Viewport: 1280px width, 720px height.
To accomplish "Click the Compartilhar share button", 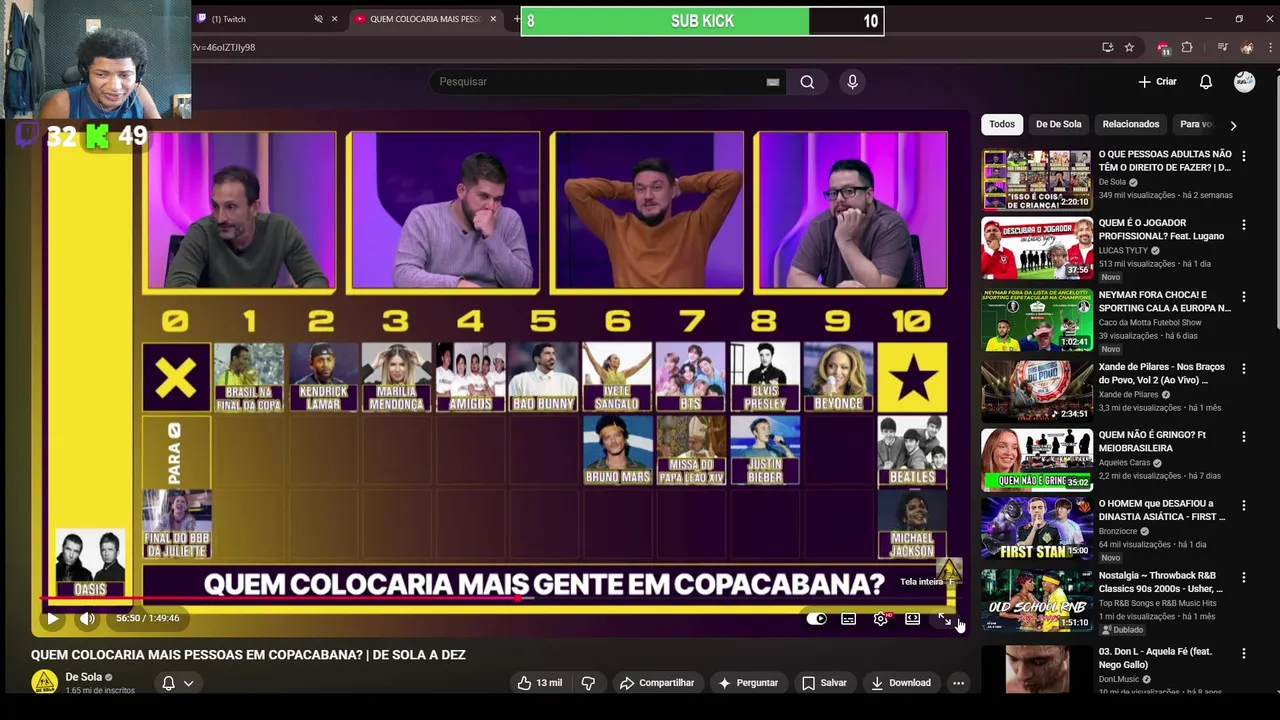I will 656,683.
